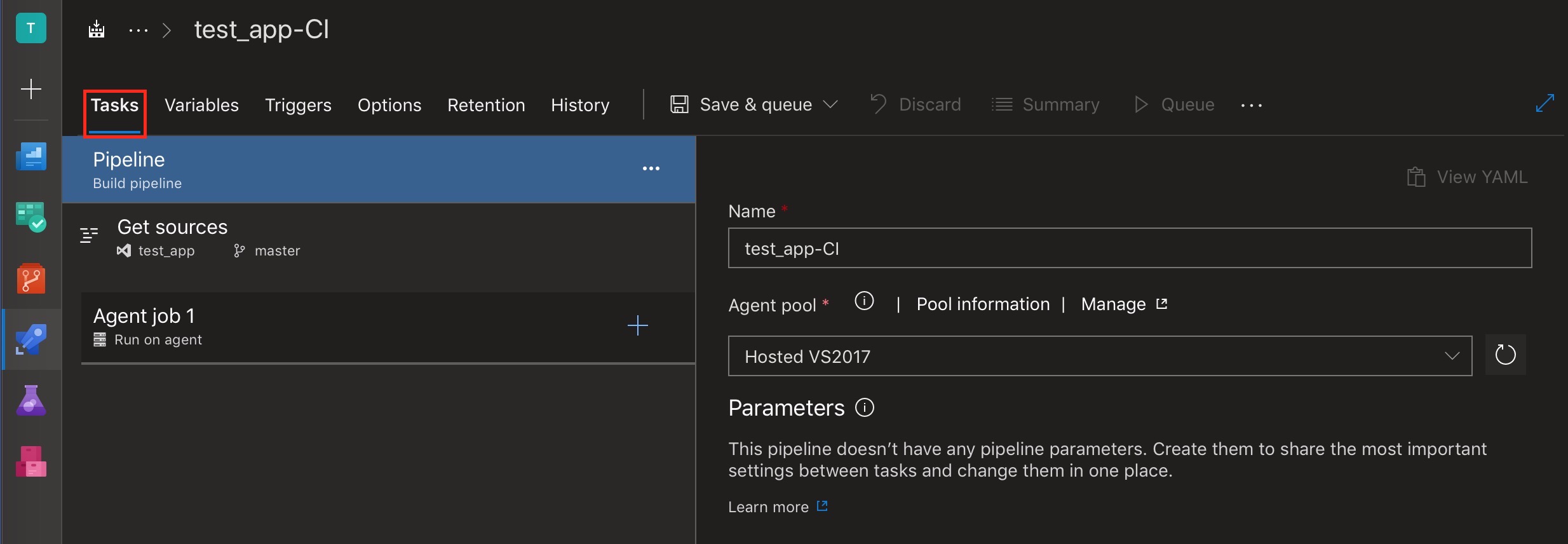Viewport: 1568px width, 544px height.
Task: Select the Agent job 1 row
Action: pyautogui.click(x=388, y=327)
